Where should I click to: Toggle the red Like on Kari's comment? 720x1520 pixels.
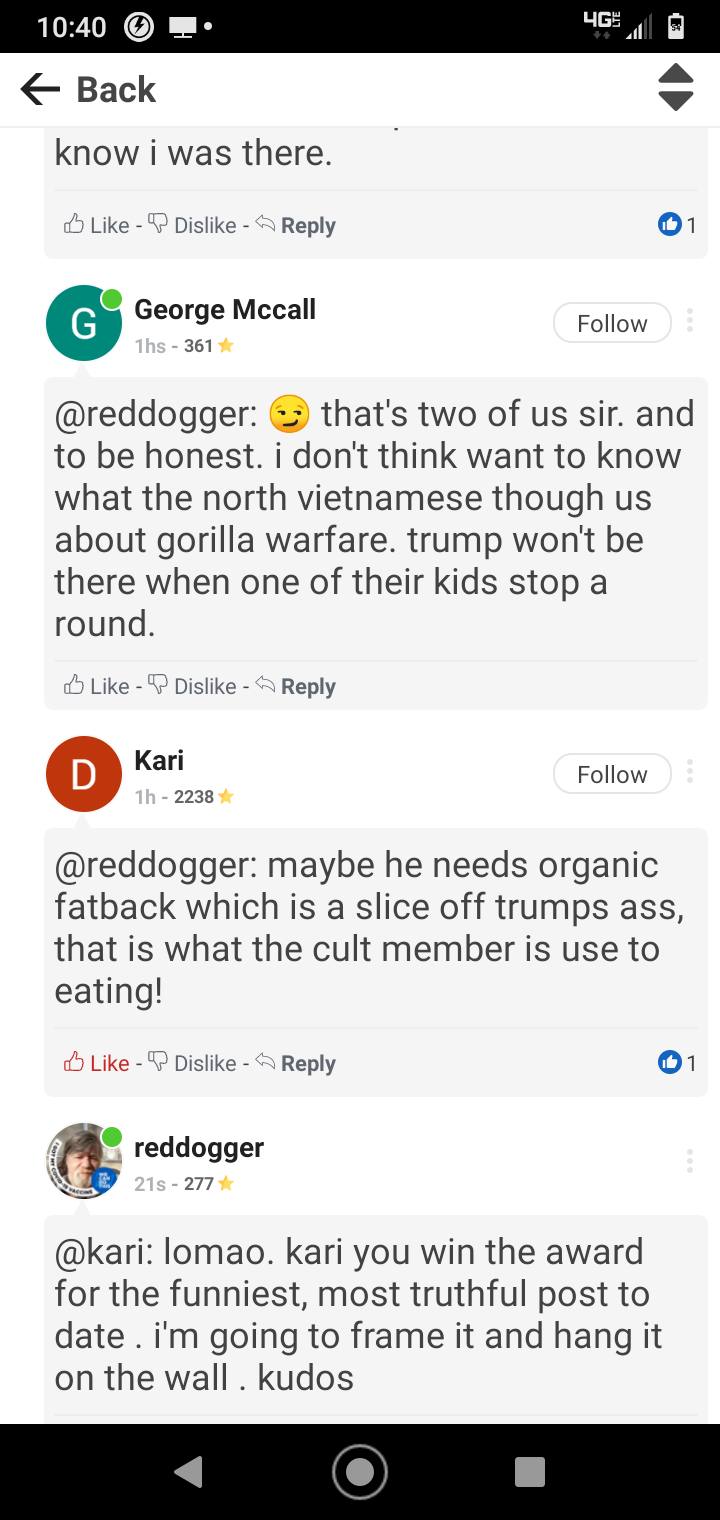pos(98,1063)
